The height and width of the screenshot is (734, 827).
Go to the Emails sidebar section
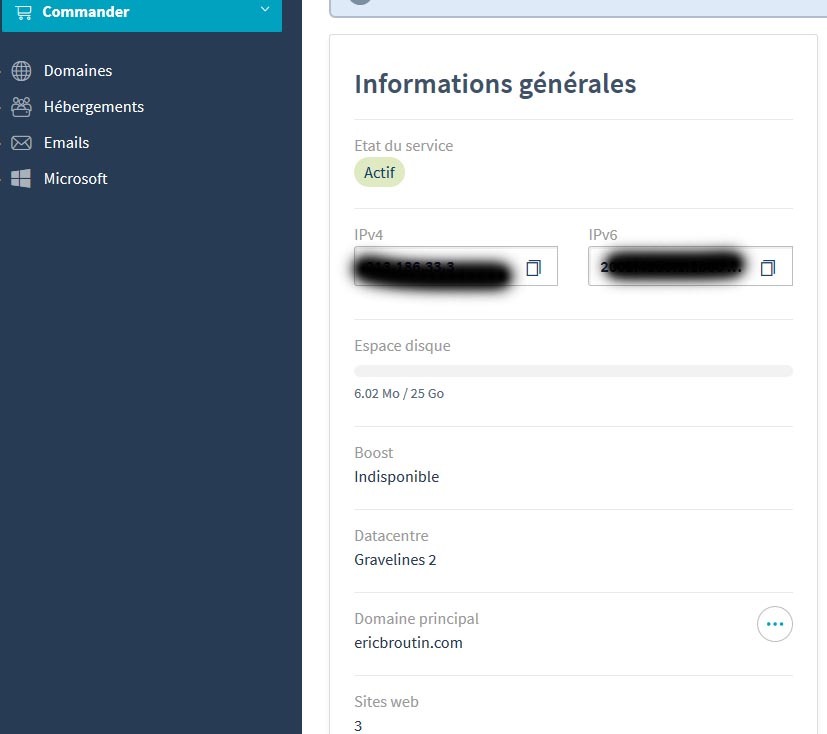coord(66,143)
